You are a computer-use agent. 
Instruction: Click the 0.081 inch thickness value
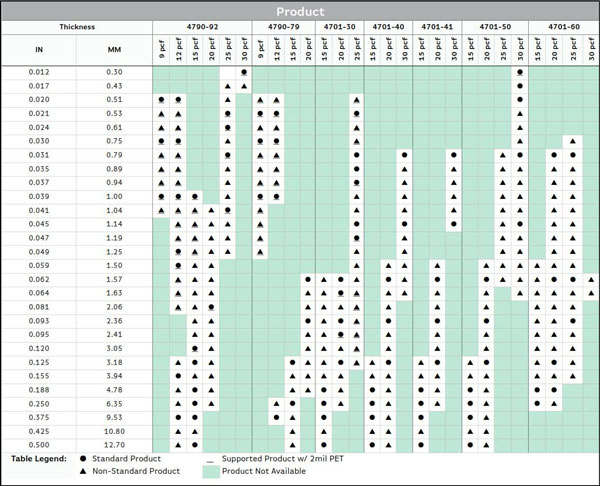point(39,307)
